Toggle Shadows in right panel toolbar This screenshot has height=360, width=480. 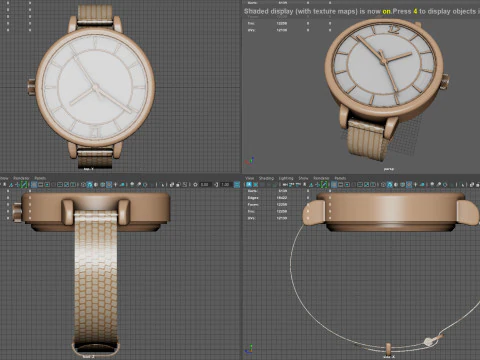point(422,184)
